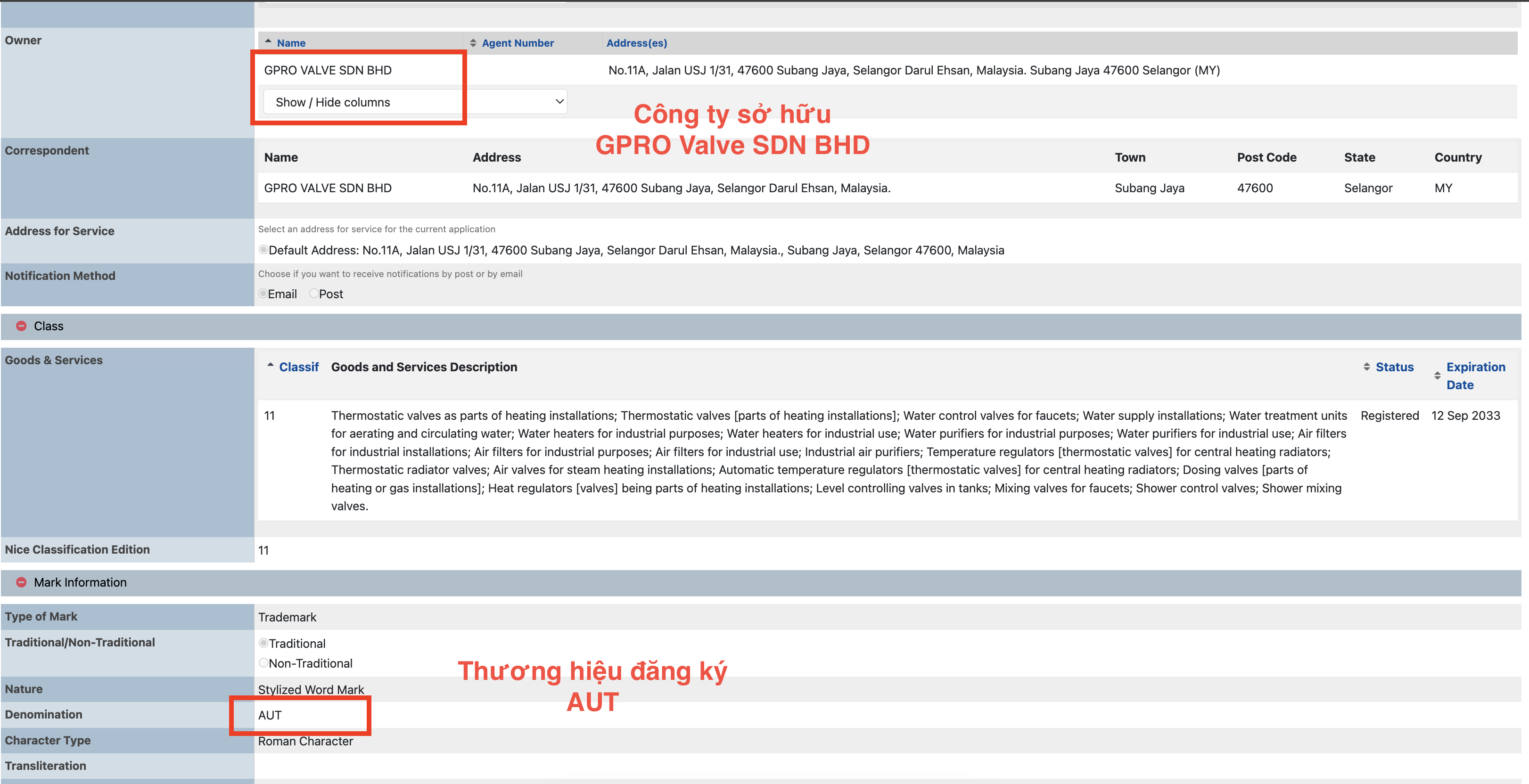Click the Country value MY
The image size is (1529, 784).
tap(1444, 188)
